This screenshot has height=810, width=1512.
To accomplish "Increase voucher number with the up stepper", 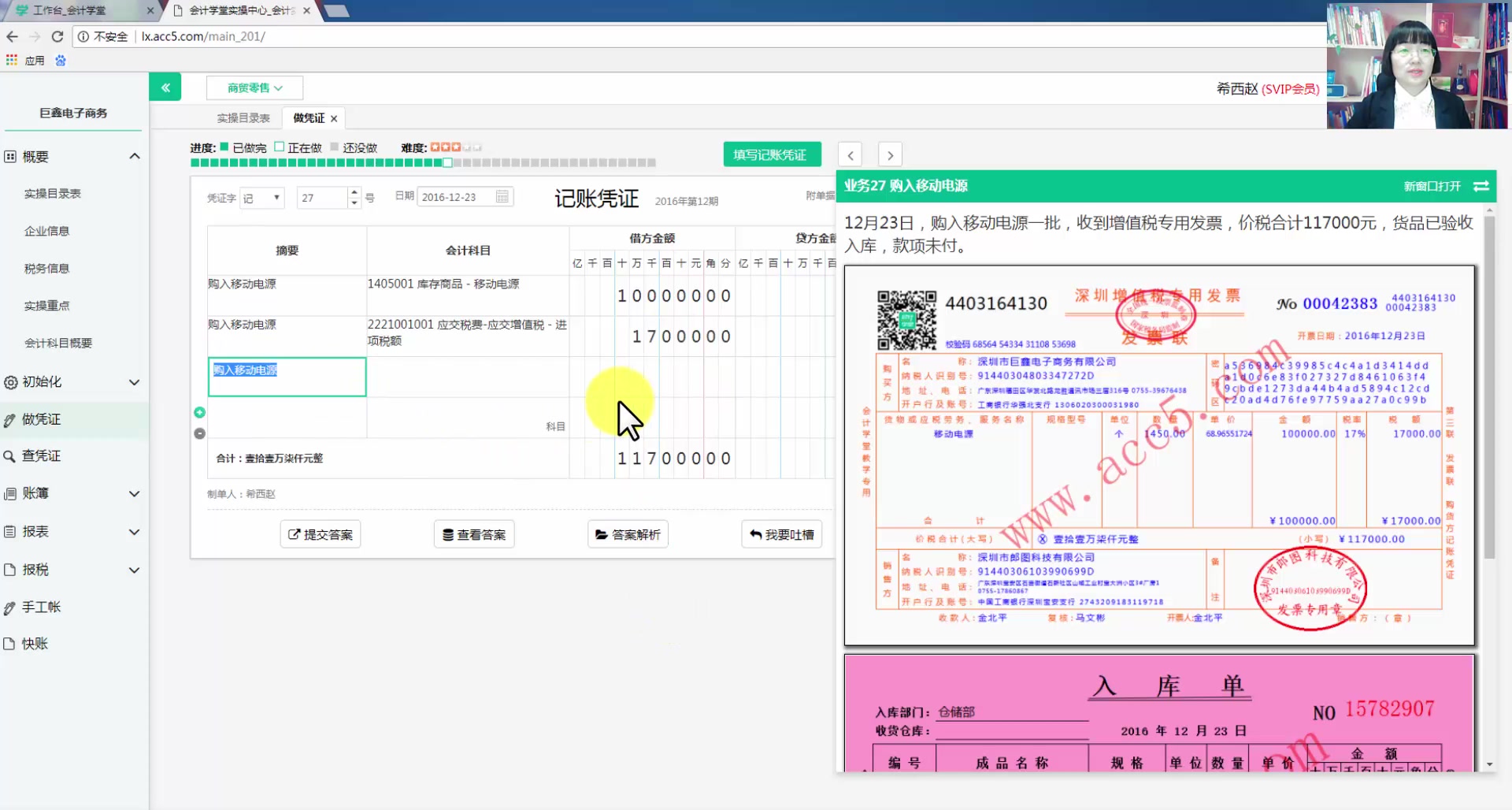I will pyautogui.click(x=354, y=192).
